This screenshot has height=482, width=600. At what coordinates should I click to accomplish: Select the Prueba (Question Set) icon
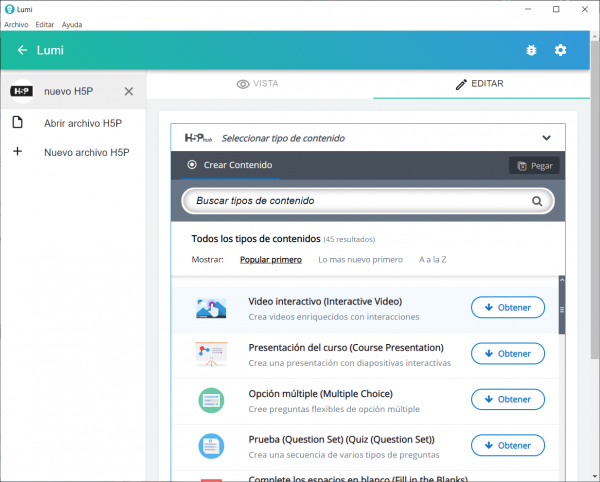point(212,446)
